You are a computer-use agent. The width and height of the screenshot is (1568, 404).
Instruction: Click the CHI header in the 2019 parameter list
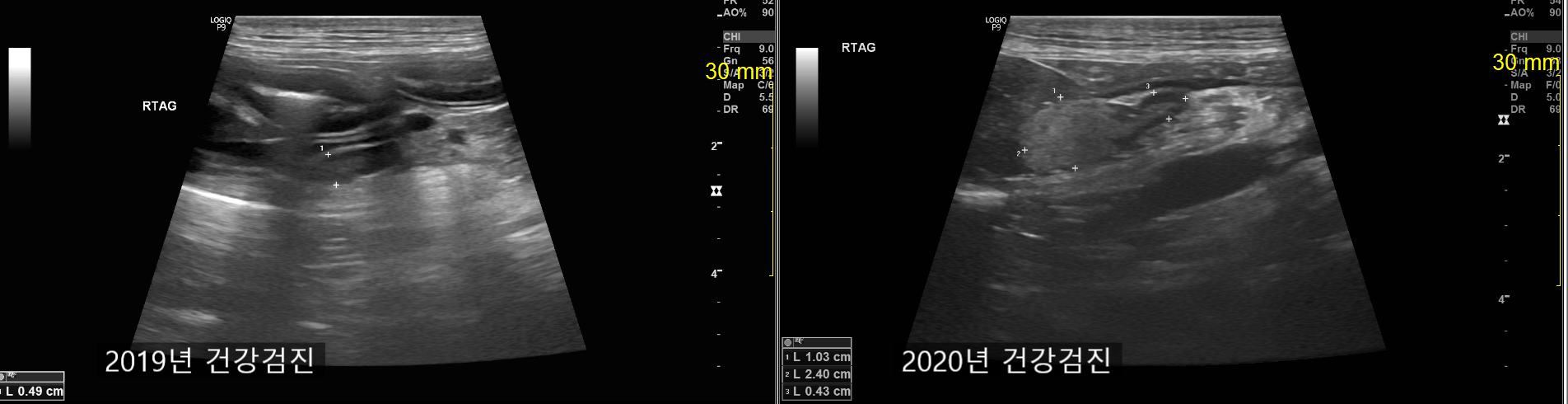tap(733, 37)
